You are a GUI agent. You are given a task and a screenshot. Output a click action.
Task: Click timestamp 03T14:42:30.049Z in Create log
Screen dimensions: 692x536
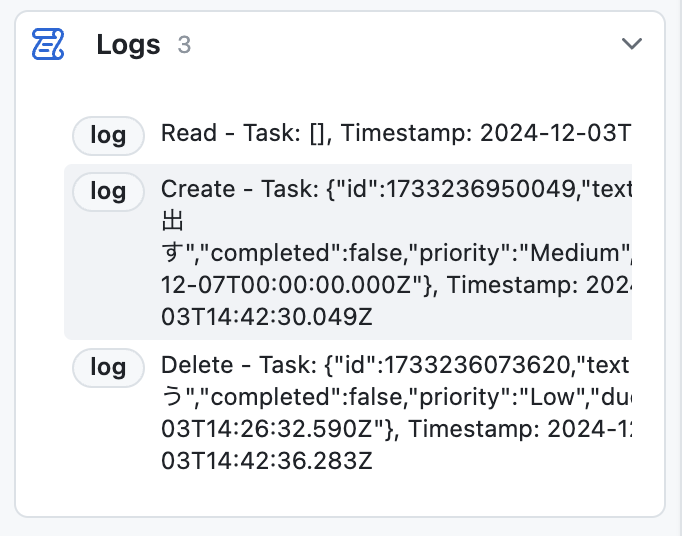(267, 317)
